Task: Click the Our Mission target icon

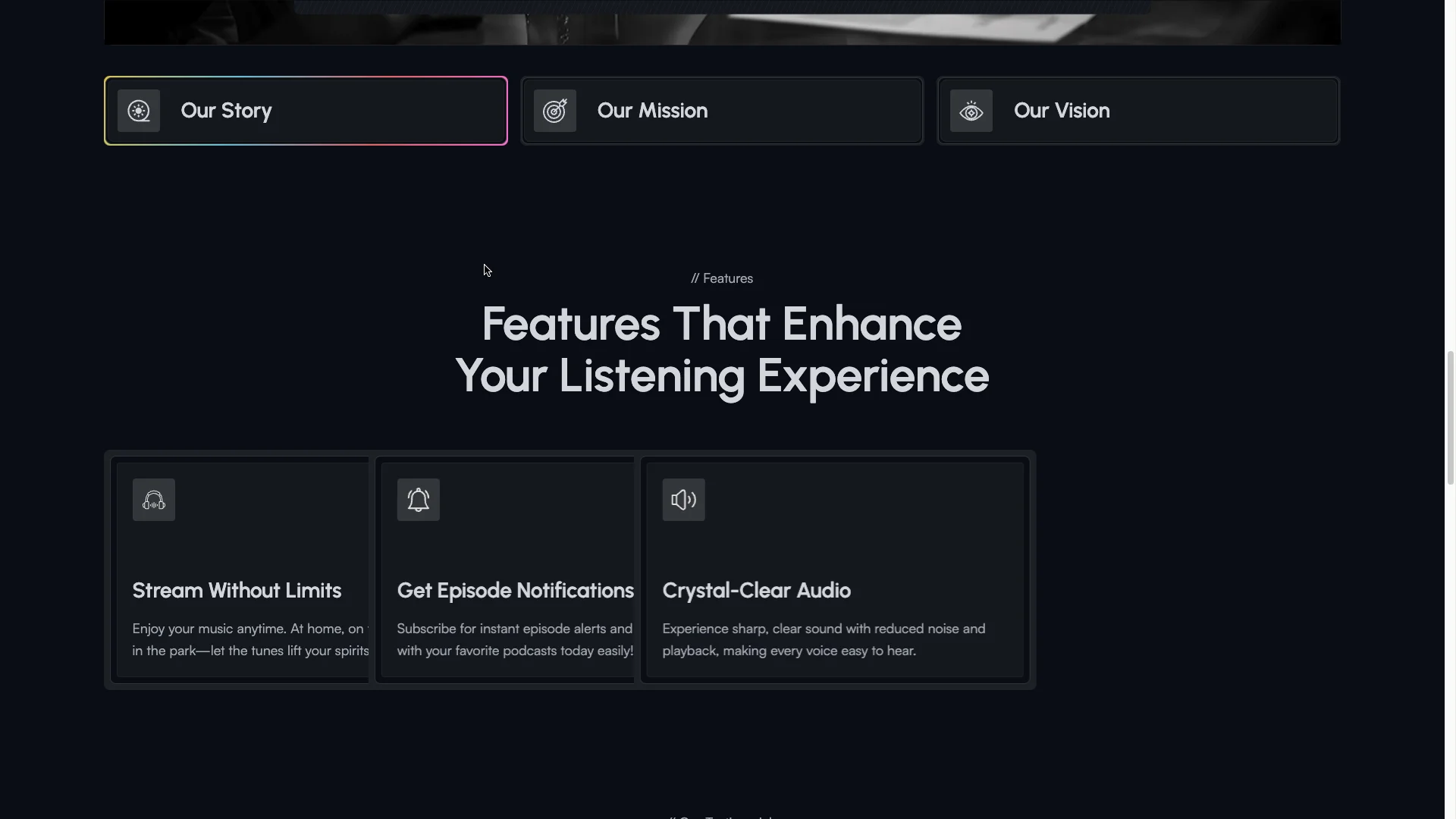Action: click(x=555, y=111)
